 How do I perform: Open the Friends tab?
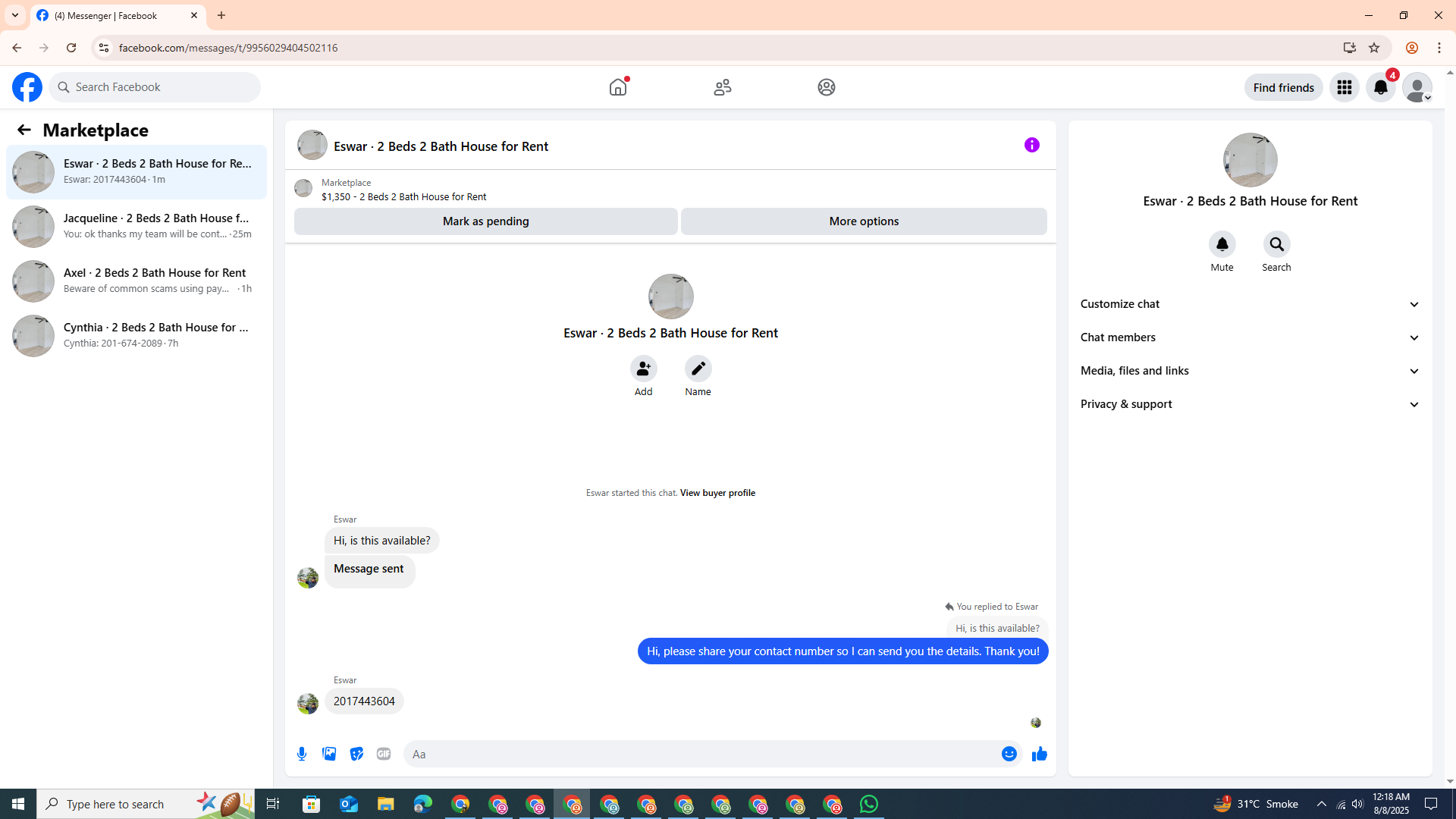(x=722, y=87)
